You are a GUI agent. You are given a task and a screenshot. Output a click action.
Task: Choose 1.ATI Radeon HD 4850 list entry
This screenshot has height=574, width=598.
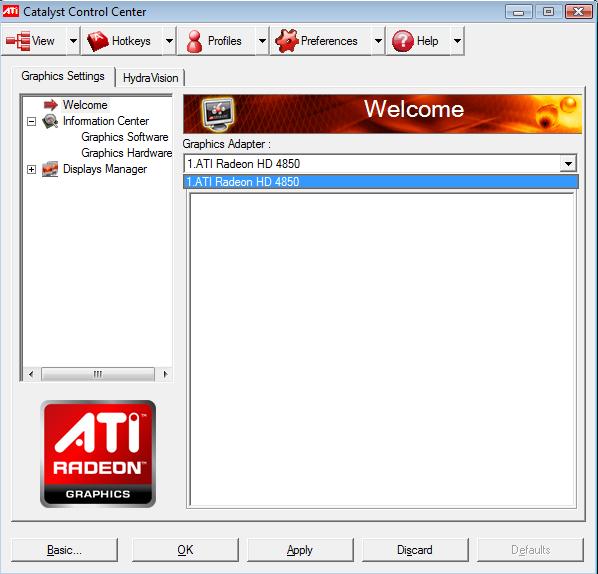click(381, 182)
